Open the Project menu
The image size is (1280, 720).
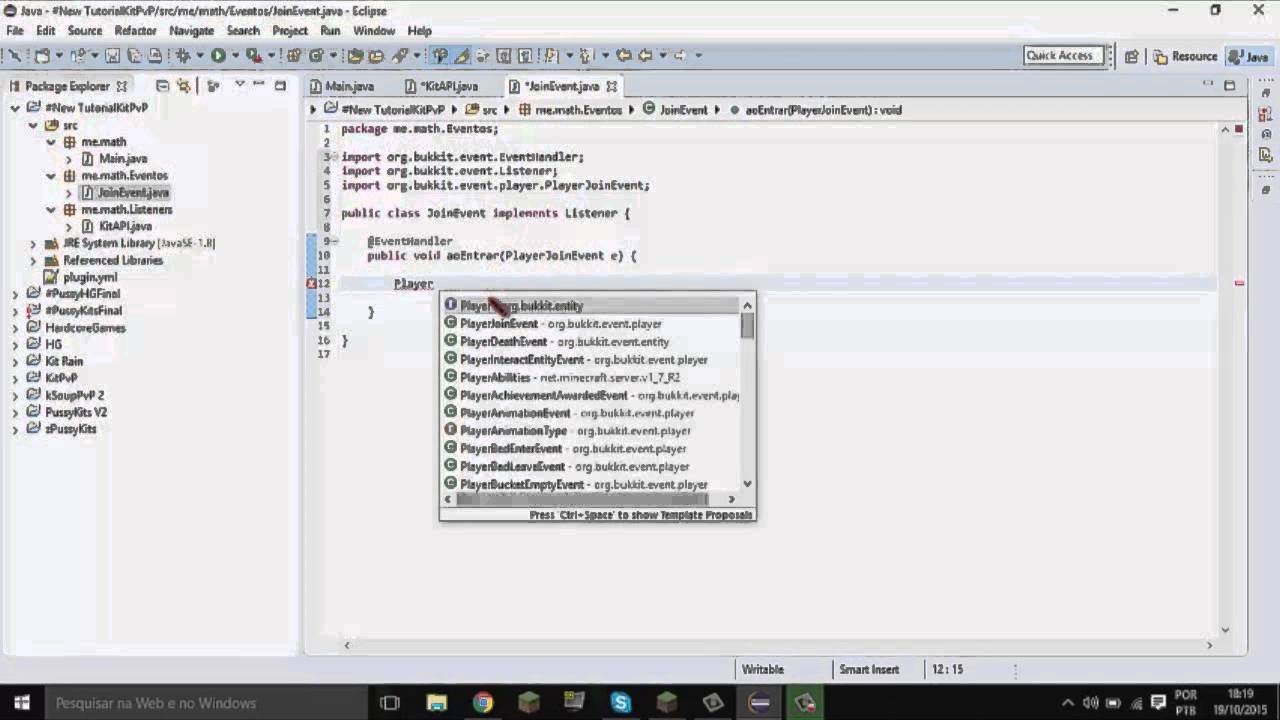(x=290, y=31)
